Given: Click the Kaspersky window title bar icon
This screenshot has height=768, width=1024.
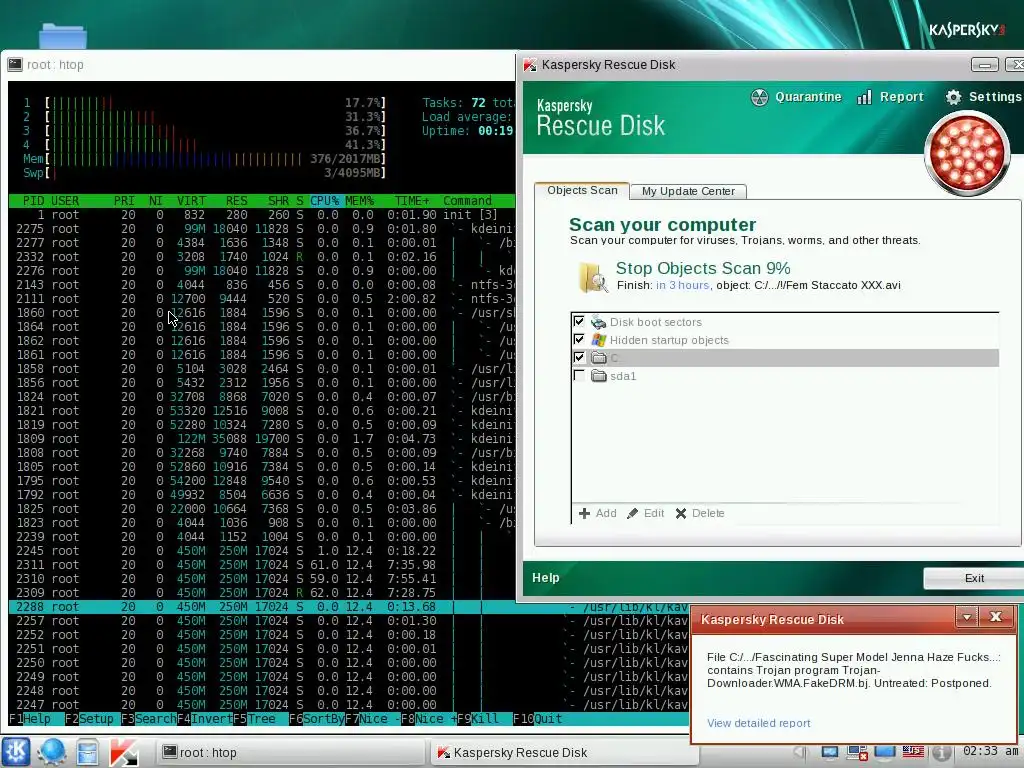Looking at the screenshot, I should coord(530,65).
